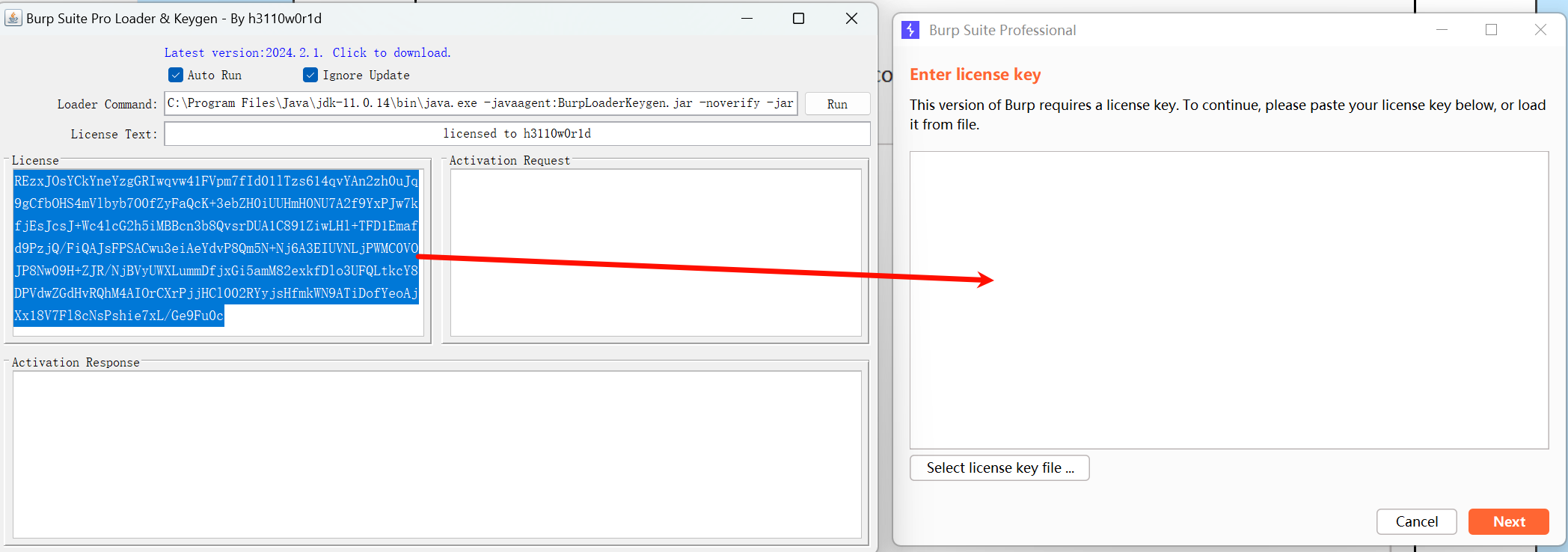Toggle the Auto Run checkbox
This screenshot has width=1568, height=552.
[176, 75]
